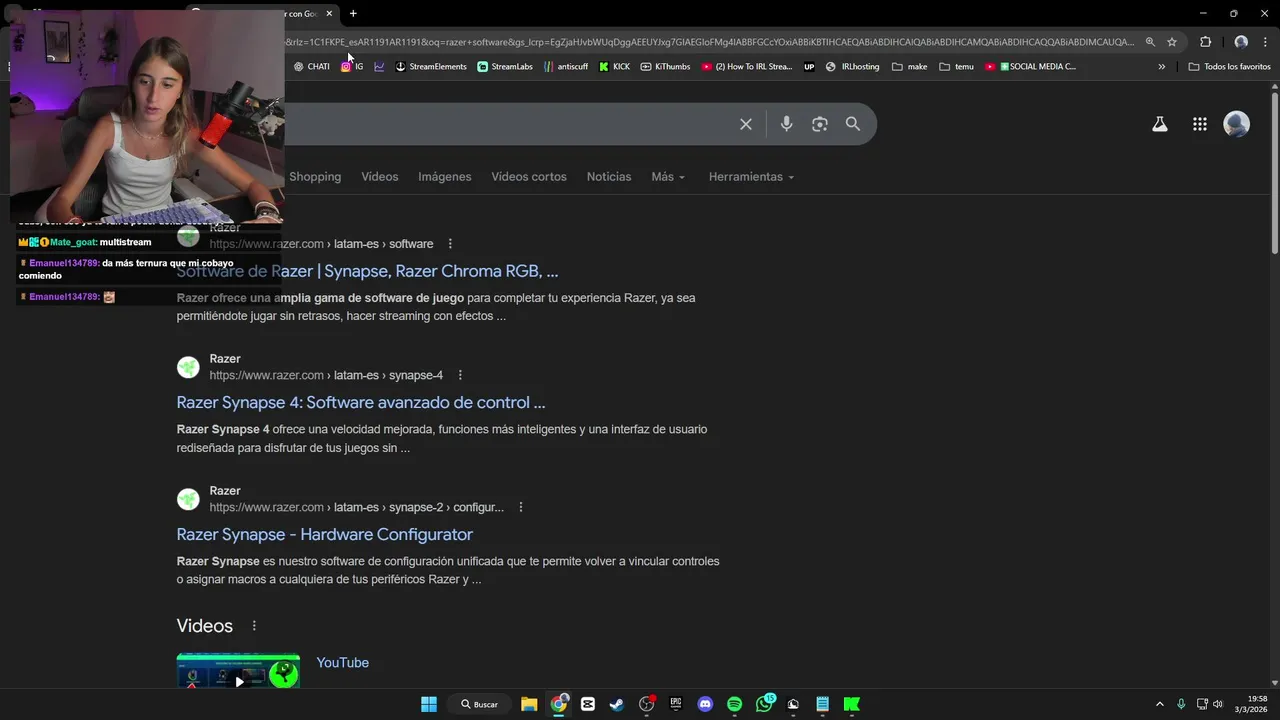The width and height of the screenshot is (1280, 720).
Task: Switch to the Shopping results tab
Action: tap(315, 177)
